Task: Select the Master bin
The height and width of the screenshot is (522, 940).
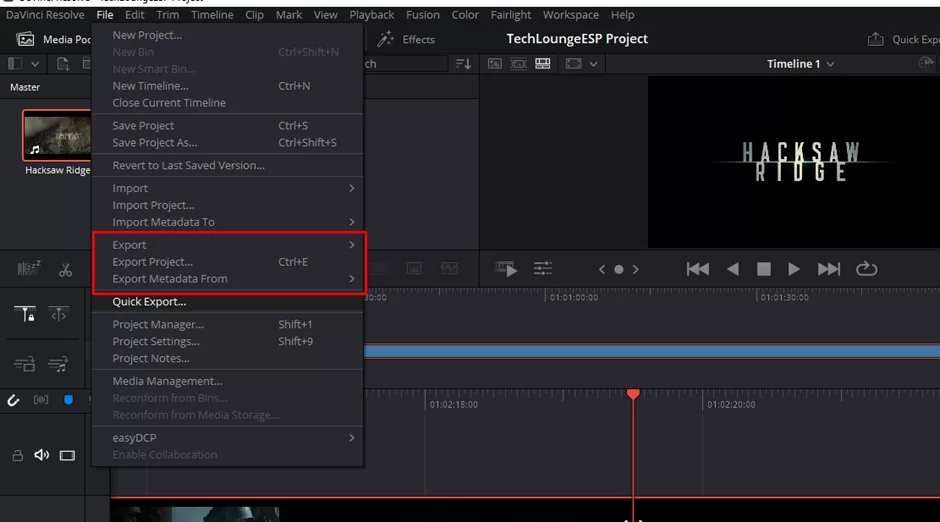Action: point(25,87)
